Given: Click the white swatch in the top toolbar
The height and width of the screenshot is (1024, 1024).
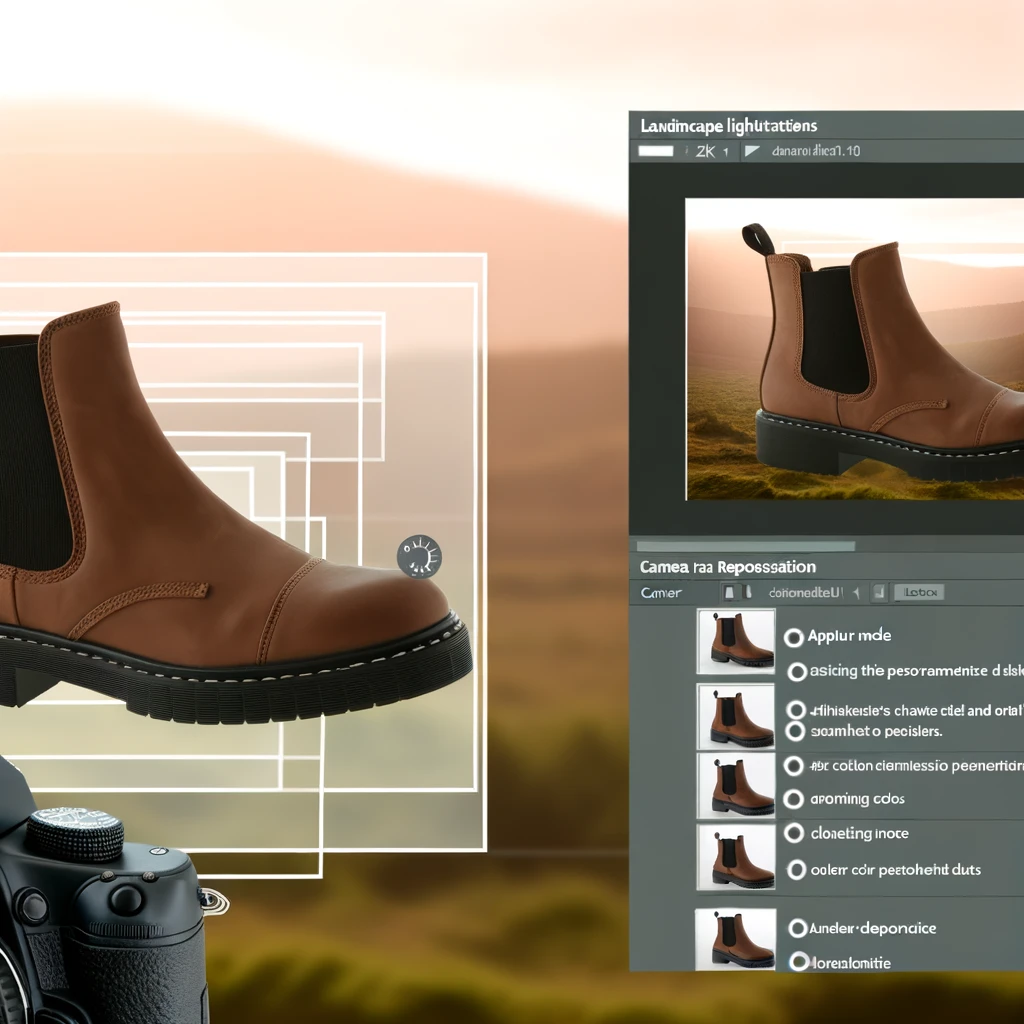Looking at the screenshot, I should (x=656, y=151).
